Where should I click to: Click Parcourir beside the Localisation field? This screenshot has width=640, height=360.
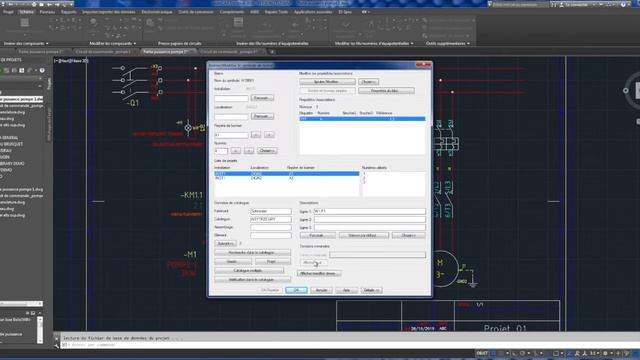tap(262, 116)
